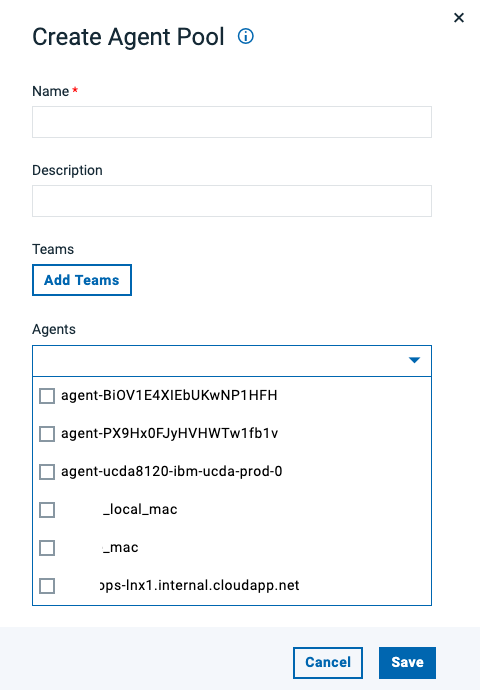This screenshot has width=480, height=690.
Task: Check agent-BiOV1E4XIEbUKwNP1HFH checkbox
Action: pyautogui.click(x=47, y=396)
